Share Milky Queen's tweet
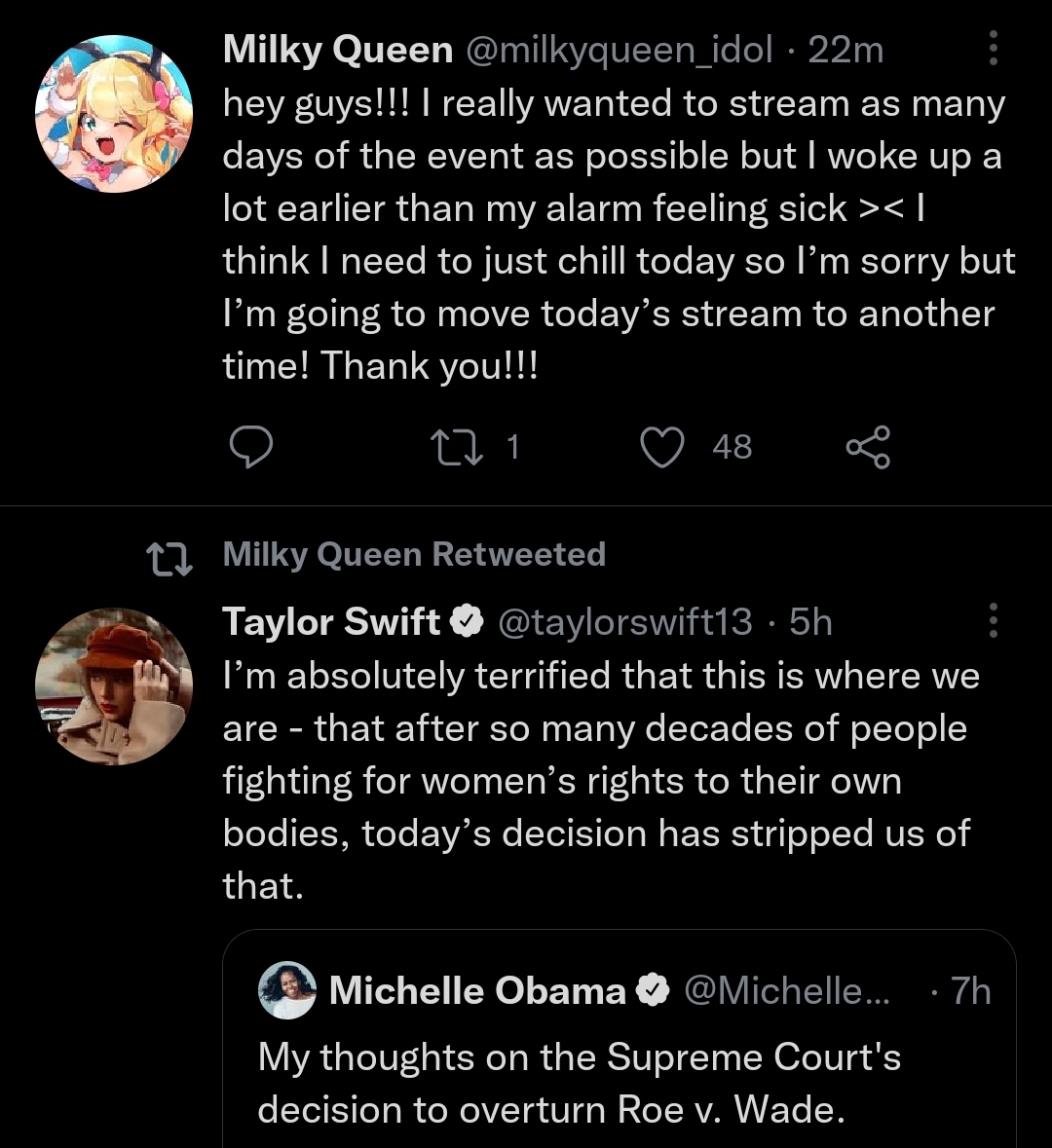 pyautogui.click(x=867, y=447)
